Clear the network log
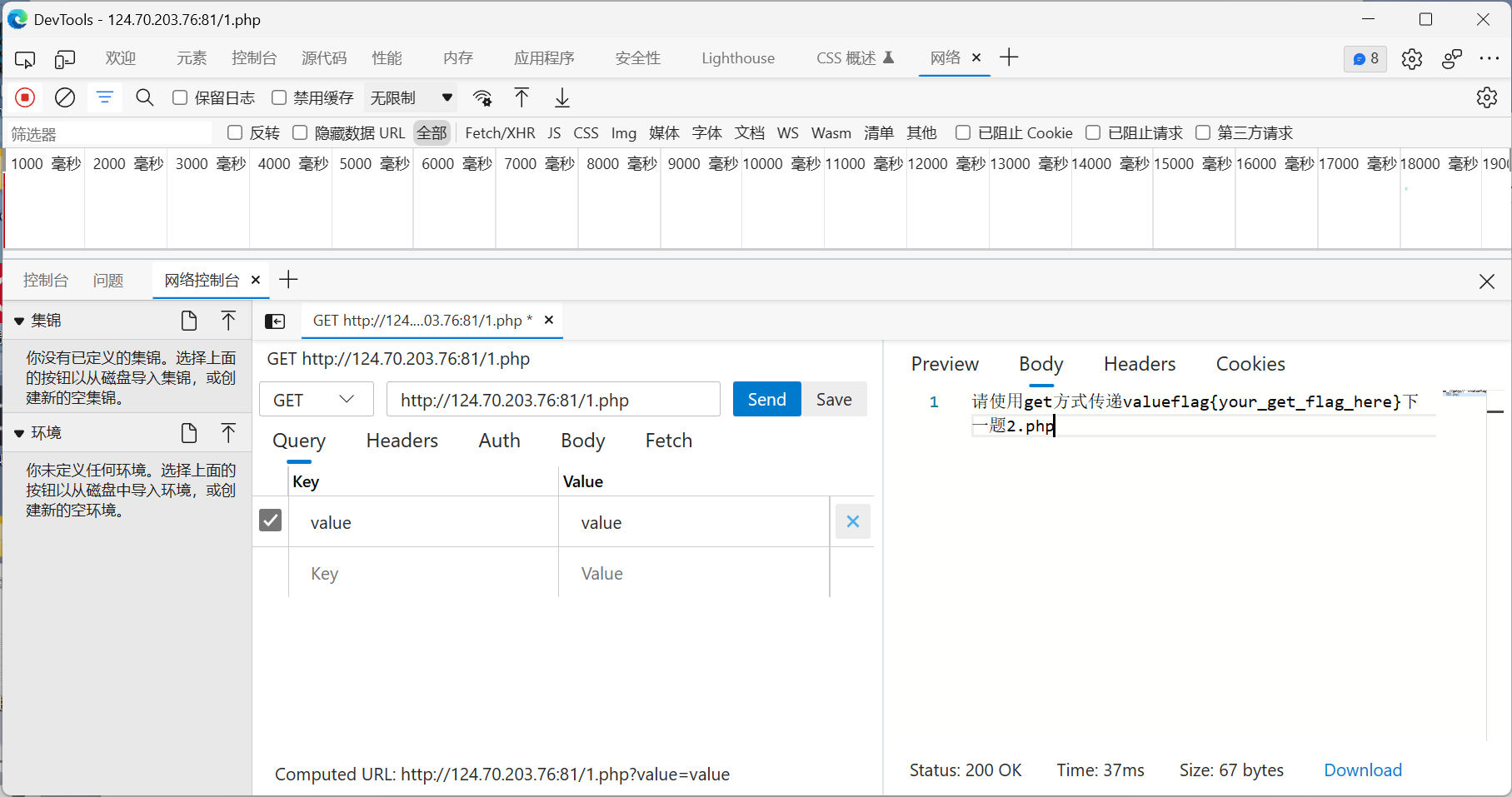 pyautogui.click(x=65, y=97)
